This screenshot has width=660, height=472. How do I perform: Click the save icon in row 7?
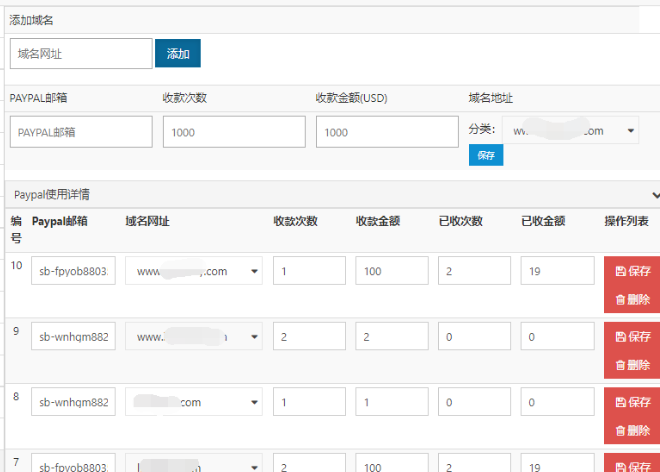pos(621,467)
